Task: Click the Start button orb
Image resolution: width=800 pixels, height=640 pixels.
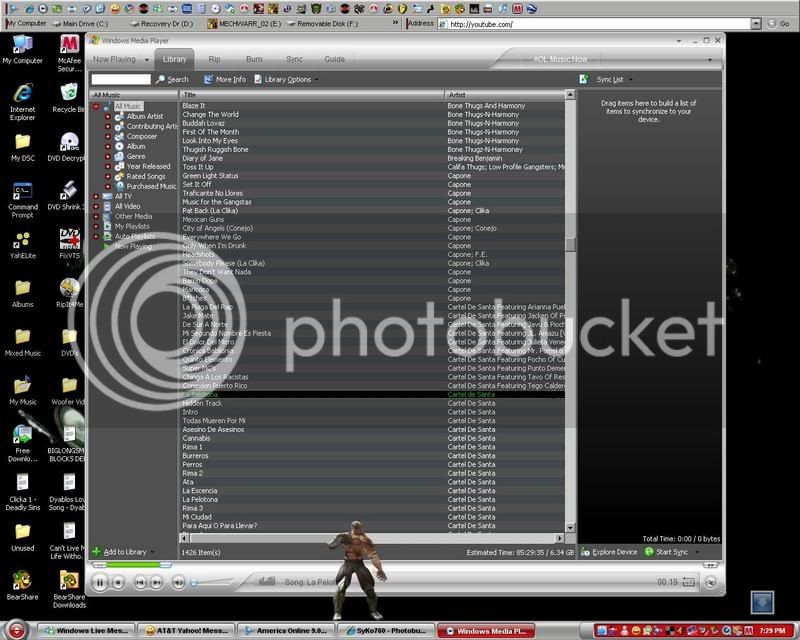Action: (x=17, y=630)
